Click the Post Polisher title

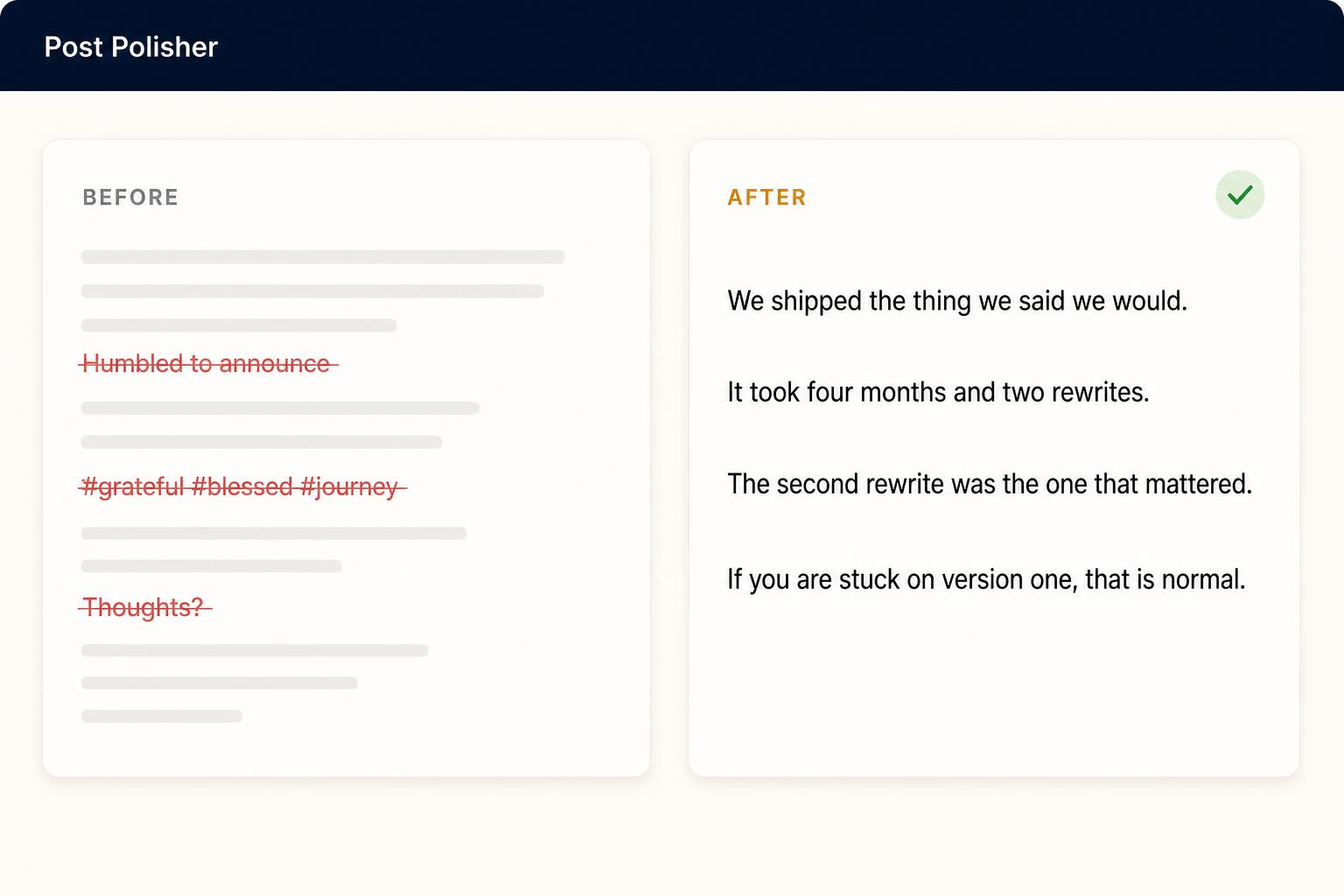(x=131, y=46)
